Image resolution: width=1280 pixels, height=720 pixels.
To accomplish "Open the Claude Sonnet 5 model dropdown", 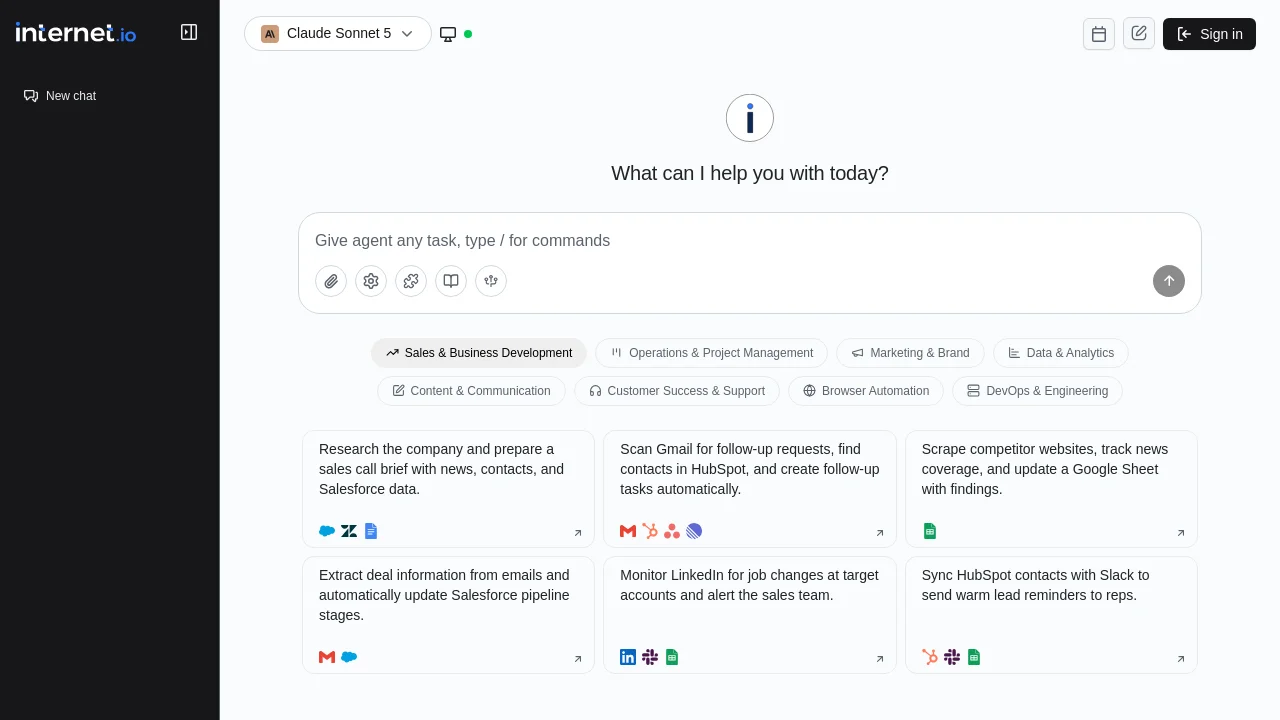I will (338, 34).
